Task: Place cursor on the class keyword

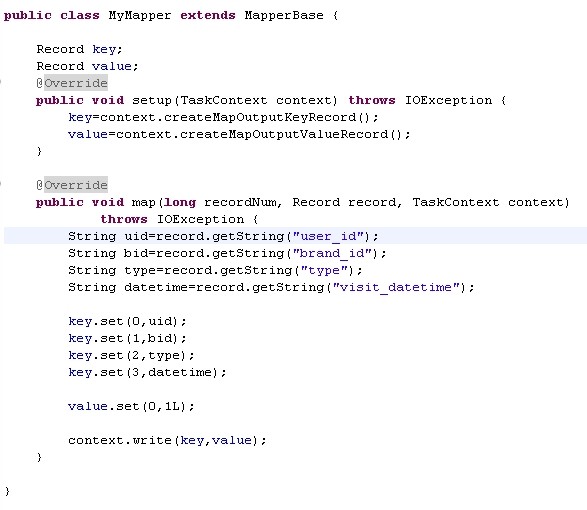Action: pos(80,15)
